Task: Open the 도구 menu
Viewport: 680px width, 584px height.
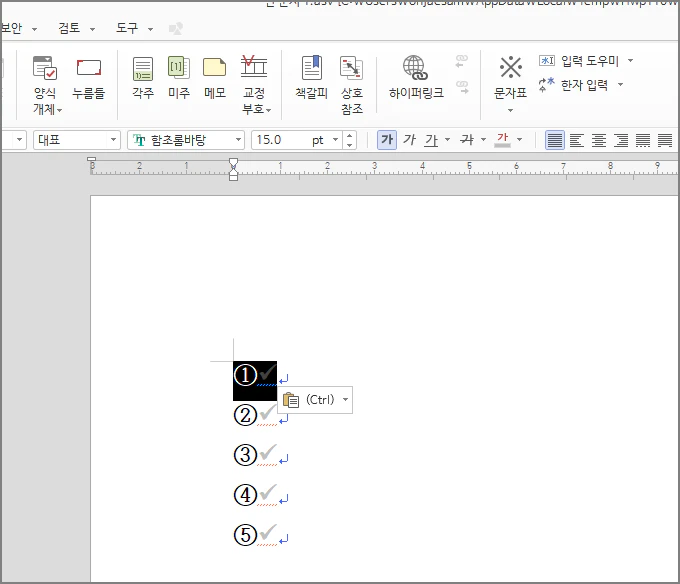Action: (x=127, y=28)
